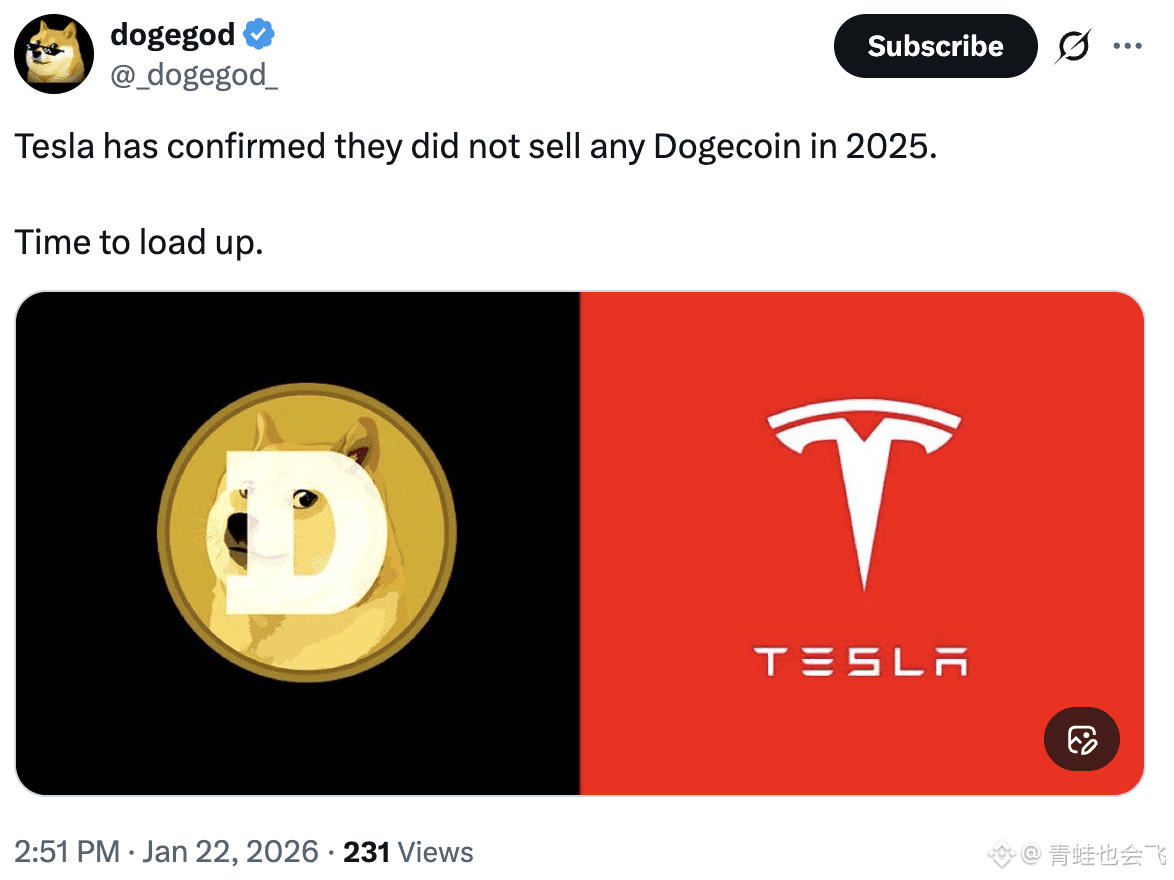Click dogegod's Shiba Inu profile avatar
Viewport: 1174px width, 880px height.
(54, 54)
